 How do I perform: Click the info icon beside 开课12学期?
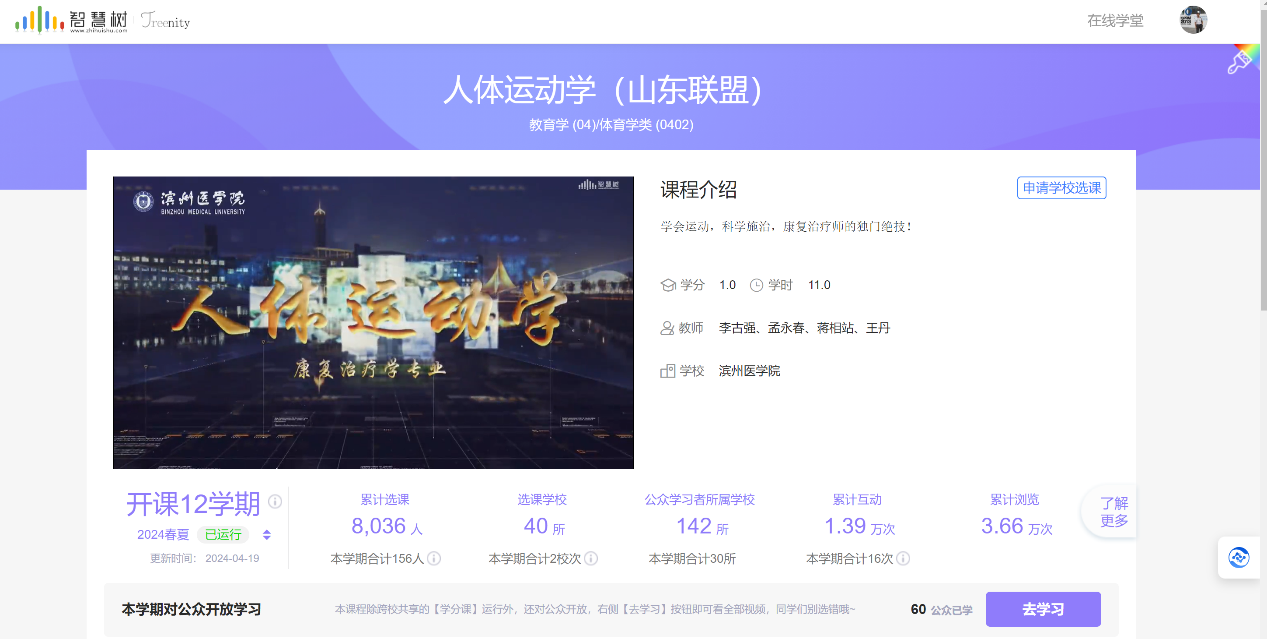click(275, 502)
